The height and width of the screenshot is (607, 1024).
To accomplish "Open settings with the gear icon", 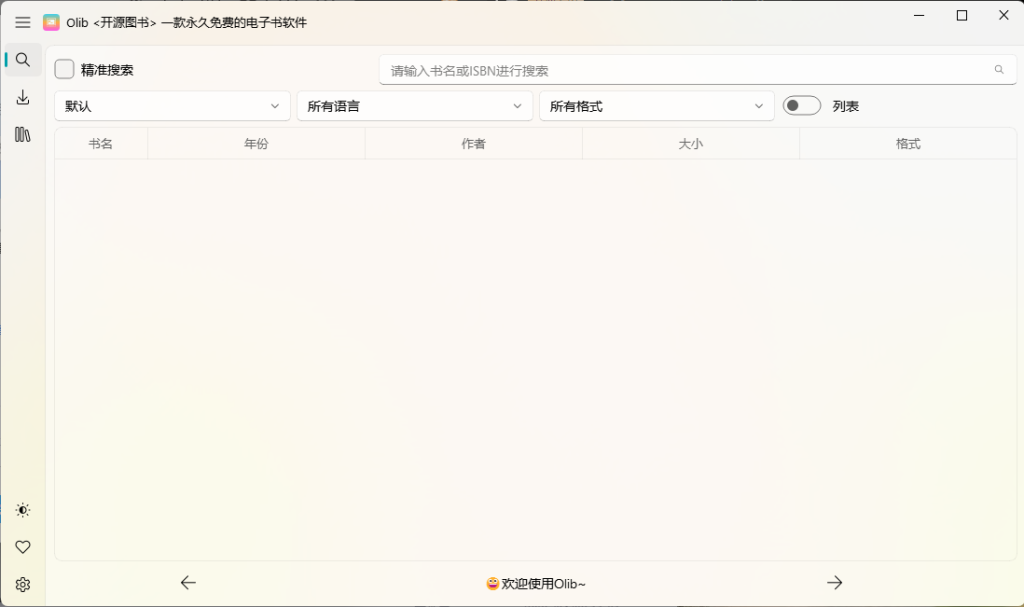I will pyautogui.click(x=22, y=584).
